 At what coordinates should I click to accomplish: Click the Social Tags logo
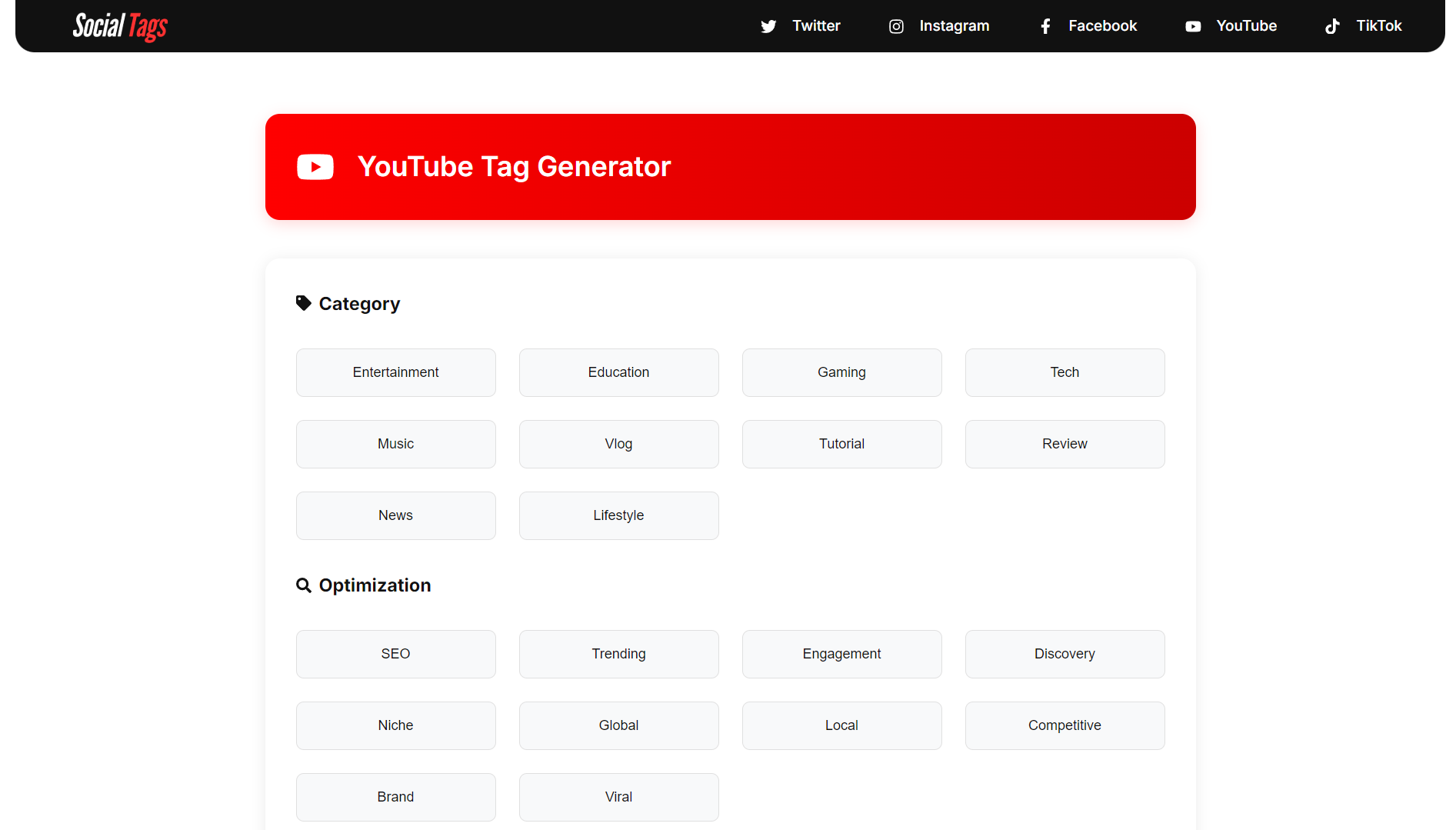click(x=120, y=26)
